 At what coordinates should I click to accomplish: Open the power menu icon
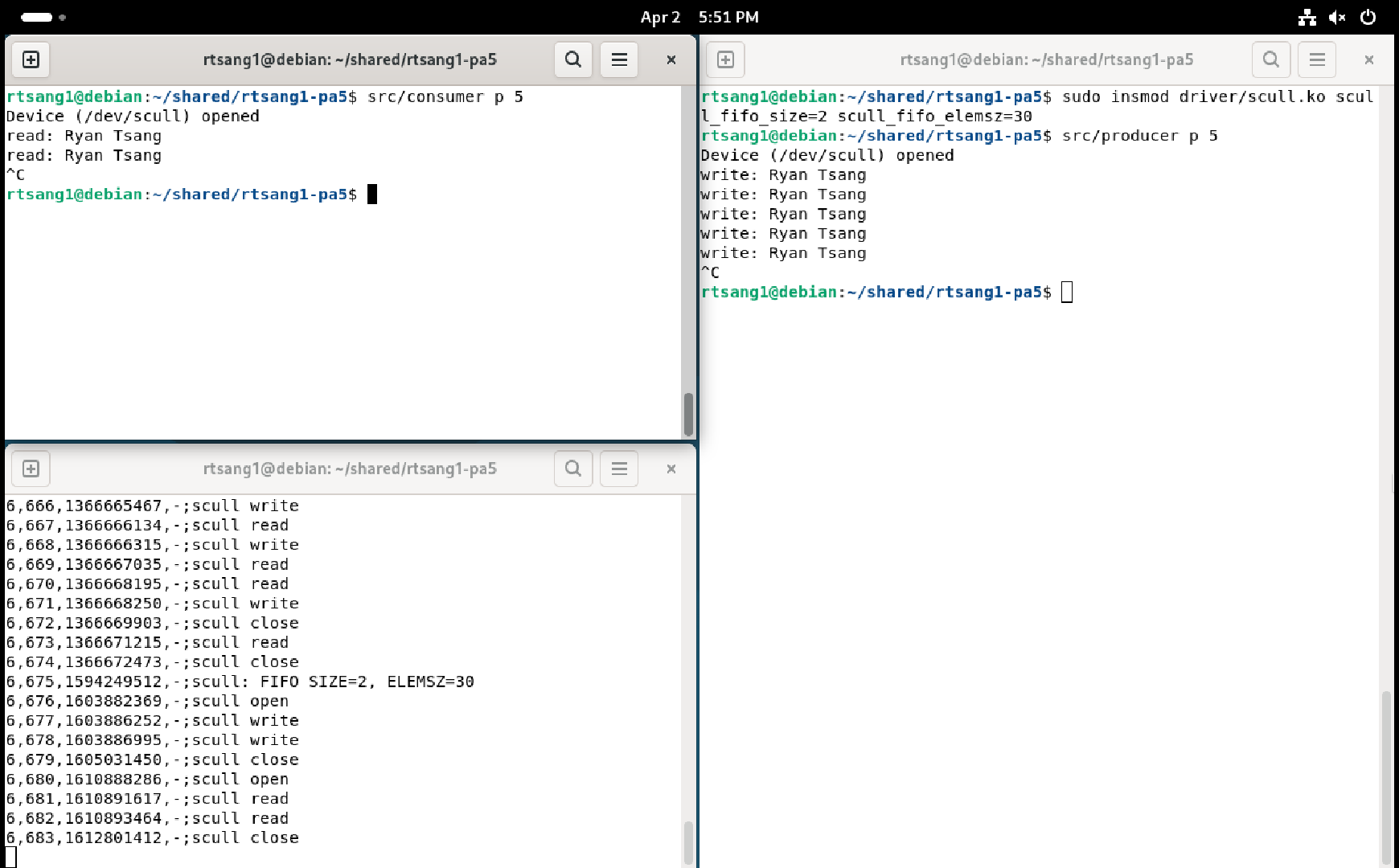[1368, 17]
